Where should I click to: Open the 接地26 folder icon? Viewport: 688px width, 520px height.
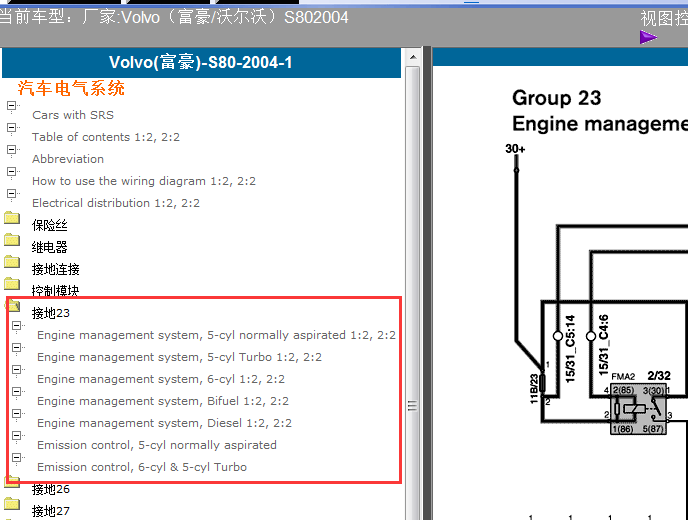coord(12,483)
